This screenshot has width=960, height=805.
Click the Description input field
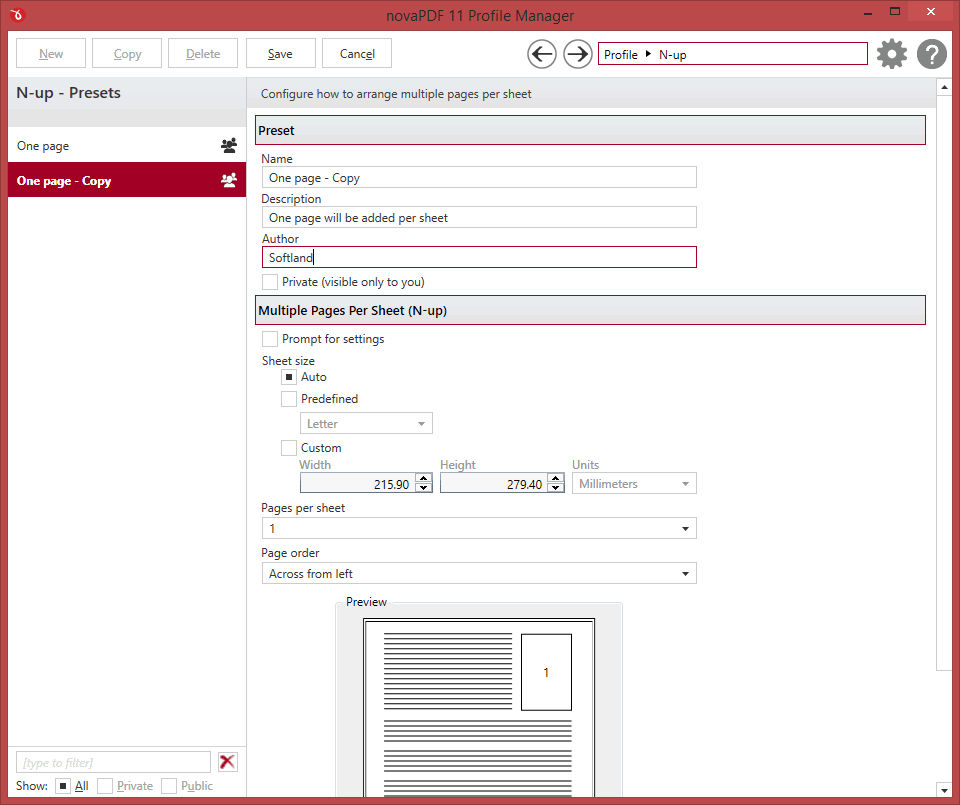pos(479,217)
